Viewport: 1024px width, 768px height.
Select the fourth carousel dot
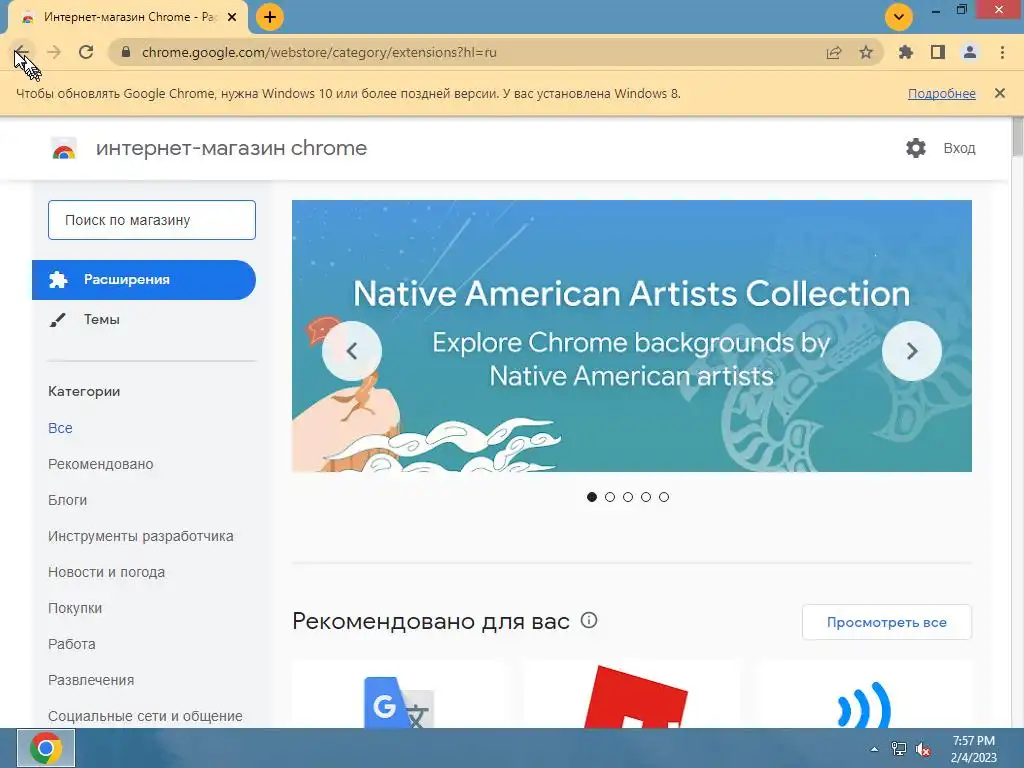click(646, 497)
